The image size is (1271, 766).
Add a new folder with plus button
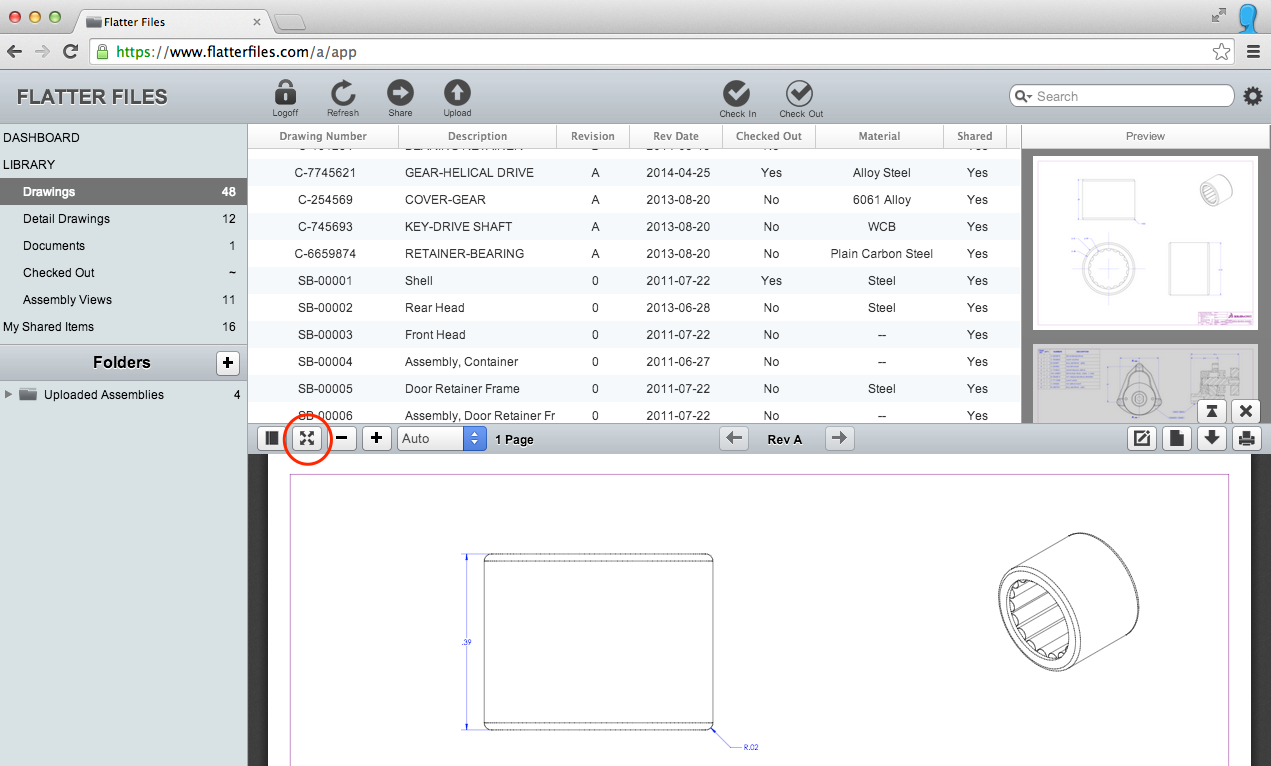(x=228, y=363)
